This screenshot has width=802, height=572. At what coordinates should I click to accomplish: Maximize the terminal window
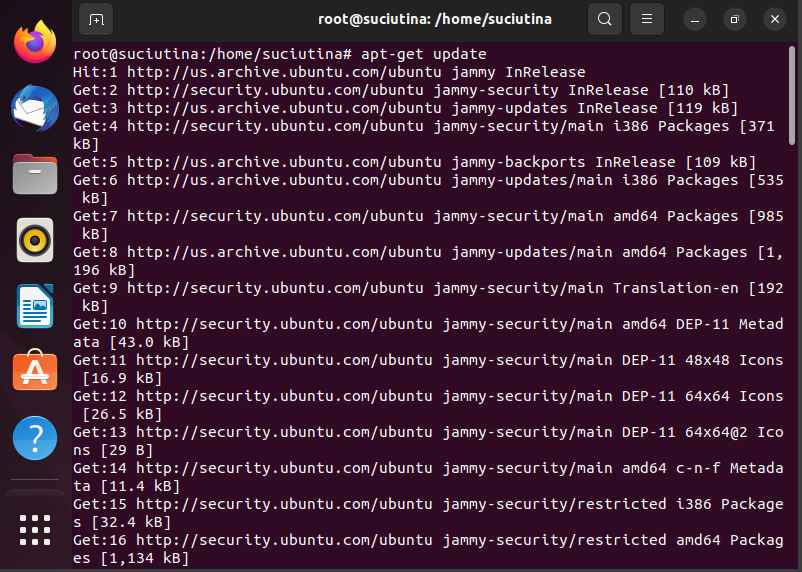click(x=734, y=20)
